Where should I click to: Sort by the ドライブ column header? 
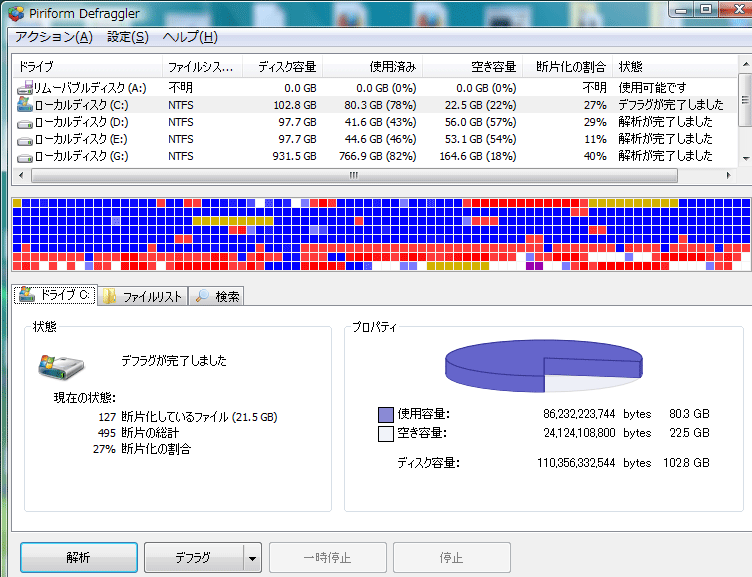[87, 67]
